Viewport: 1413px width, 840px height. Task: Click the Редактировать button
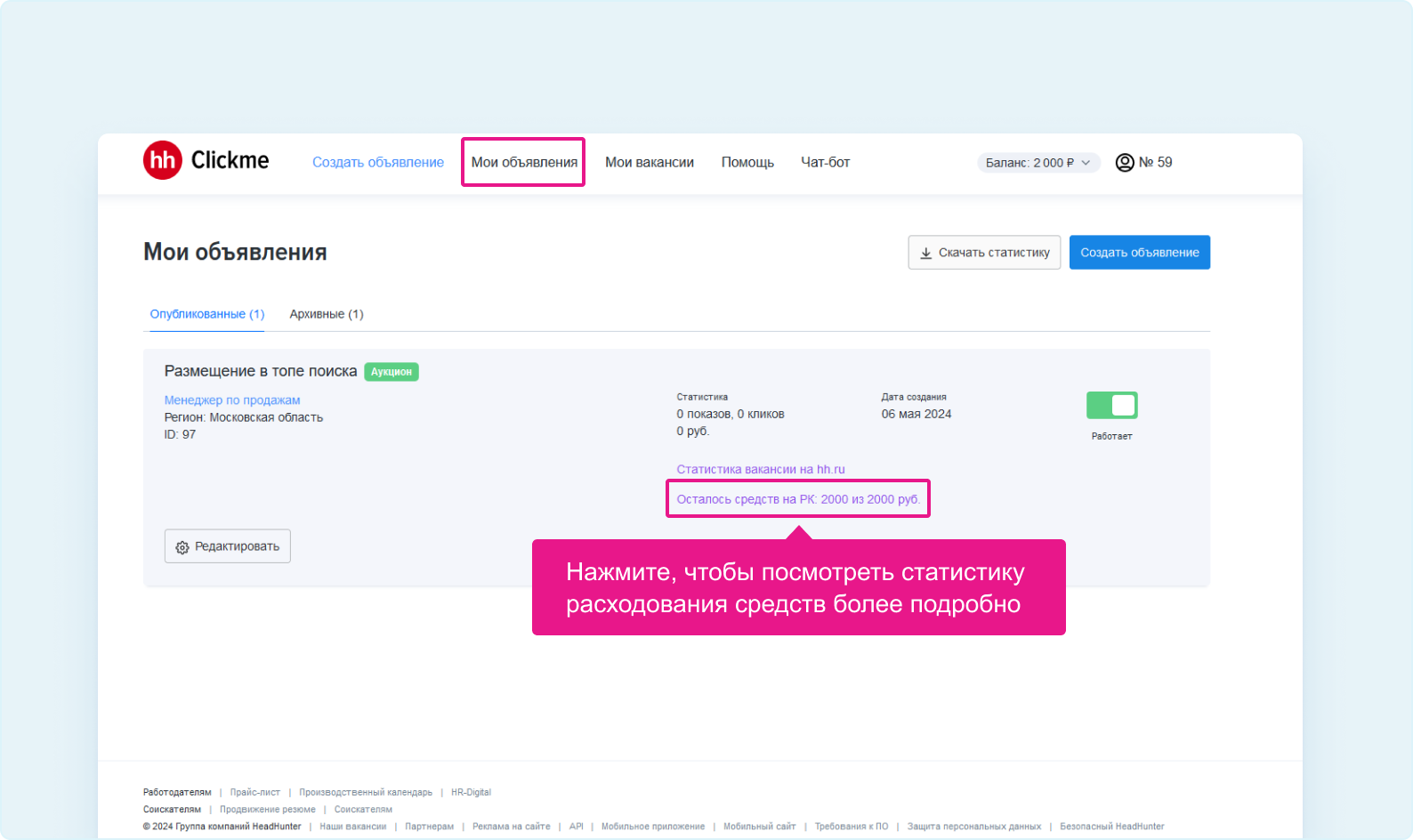pos(228,546)
